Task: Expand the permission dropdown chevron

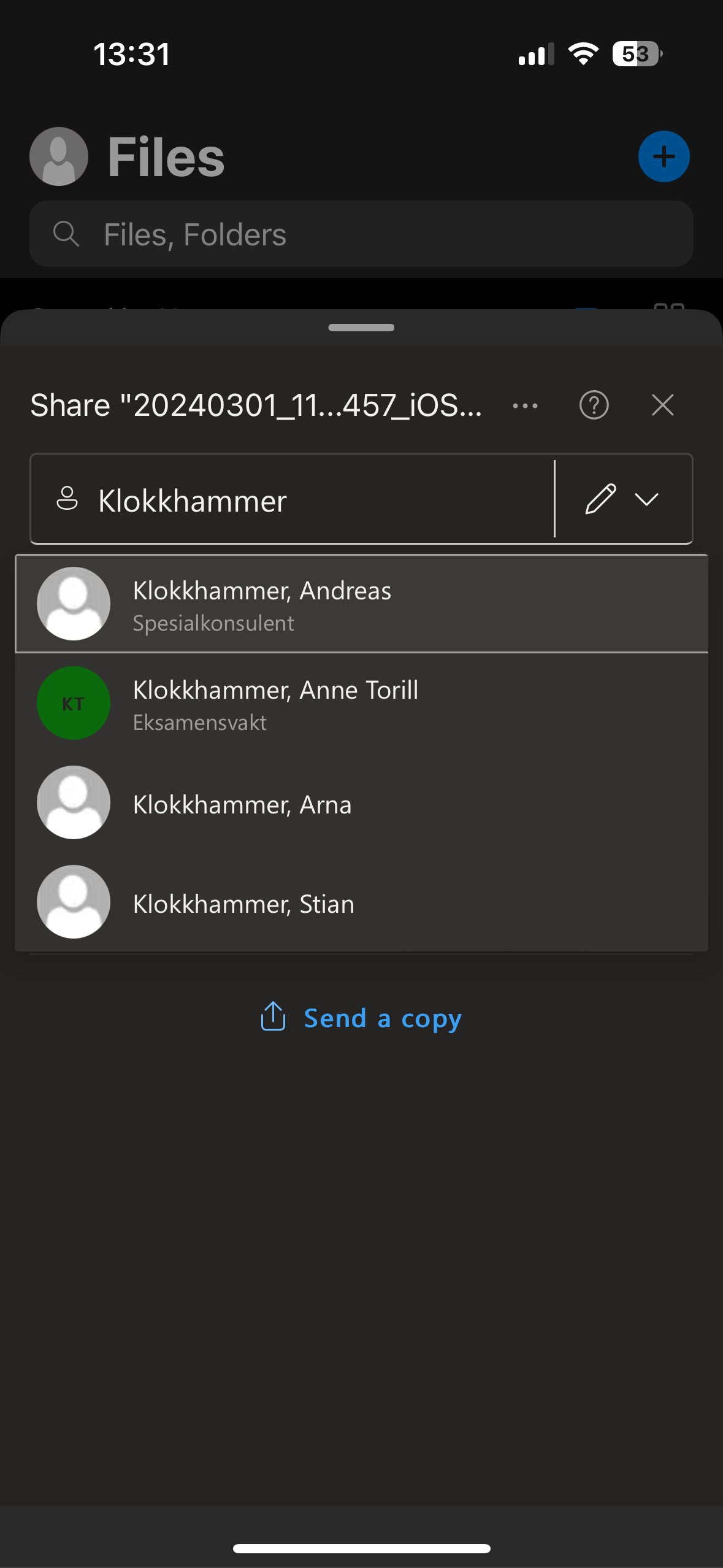Action: coord(646,499)
